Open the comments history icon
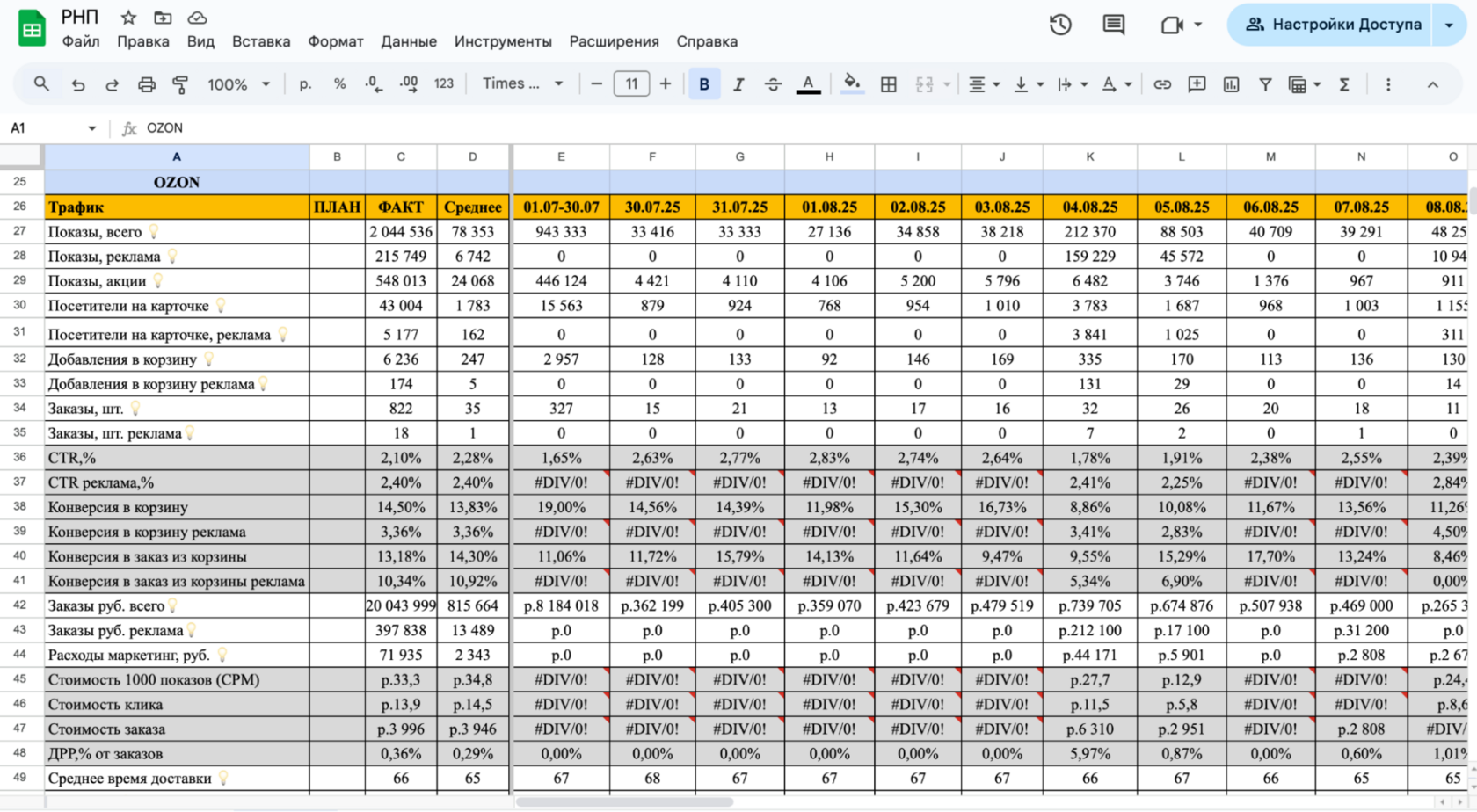The image size is (1477, 812). click(x=1114, y=25)
